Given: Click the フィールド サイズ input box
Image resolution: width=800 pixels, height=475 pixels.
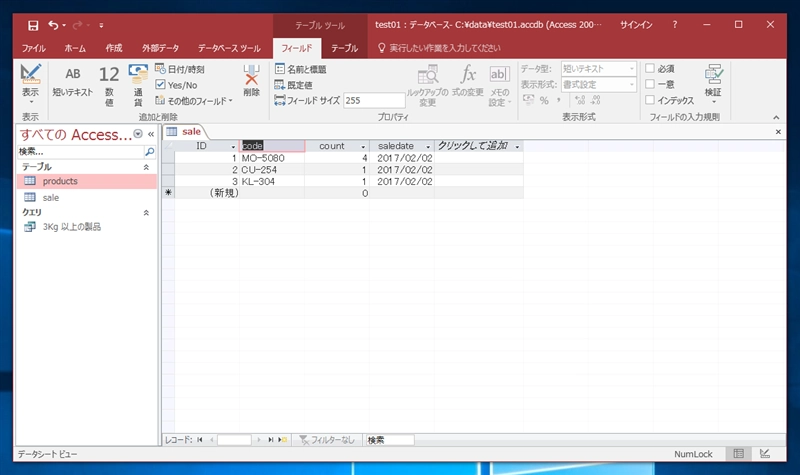Looking at the screenshot, I should coord(374,101).
